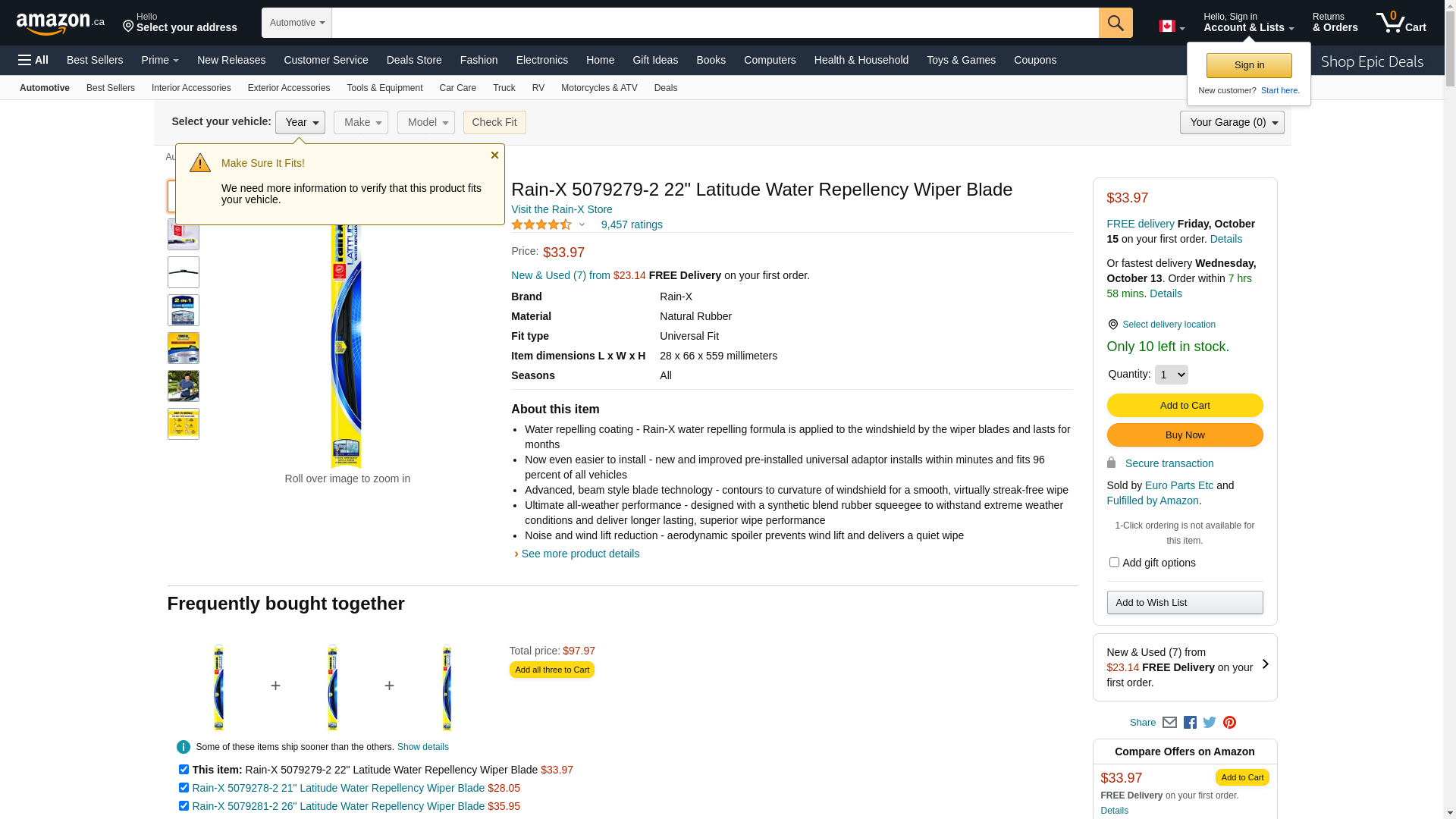Share via the Pinterest icon

coord(1229,723)
